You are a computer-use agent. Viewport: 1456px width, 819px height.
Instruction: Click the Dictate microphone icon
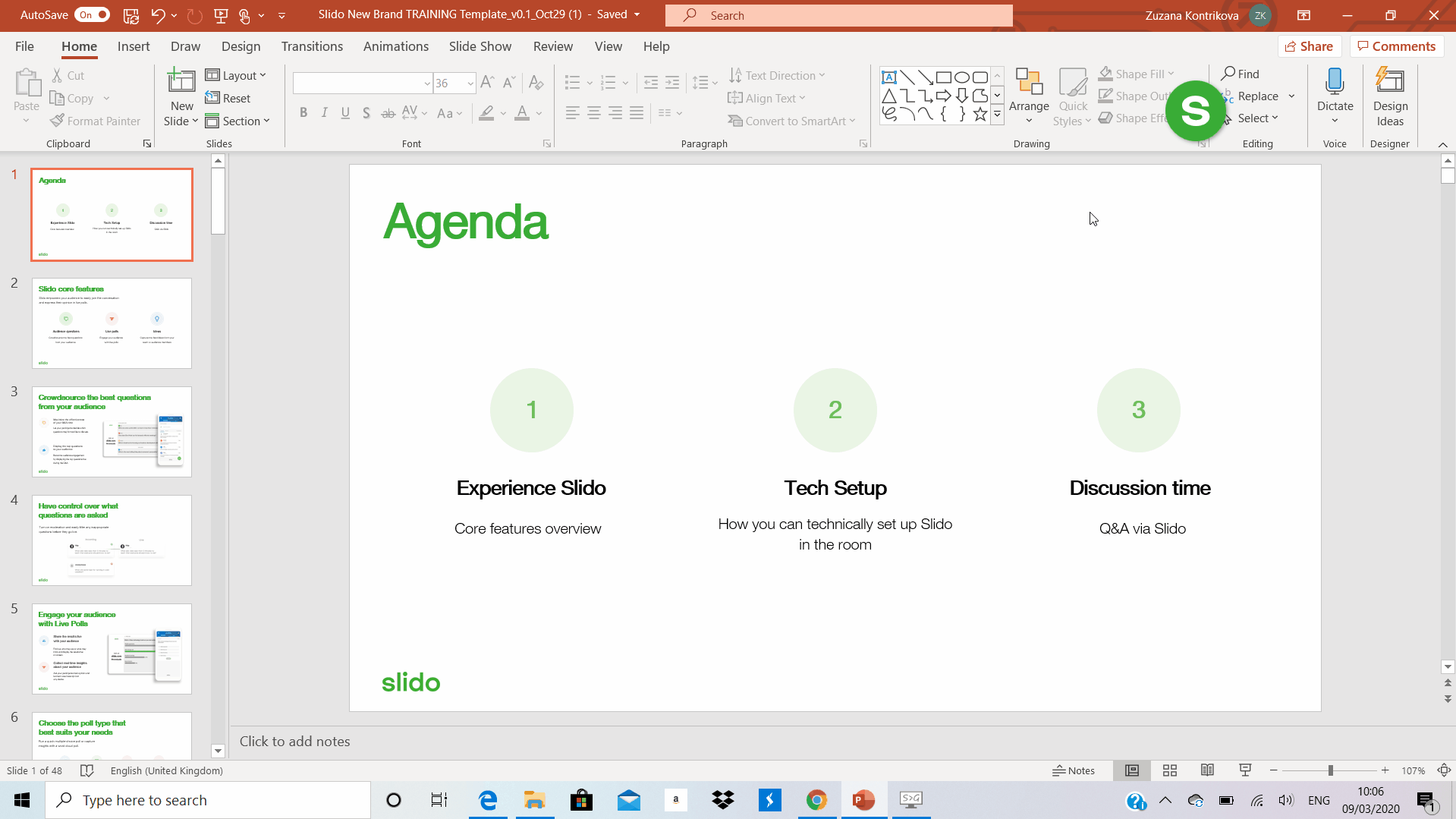[1335, 81]
